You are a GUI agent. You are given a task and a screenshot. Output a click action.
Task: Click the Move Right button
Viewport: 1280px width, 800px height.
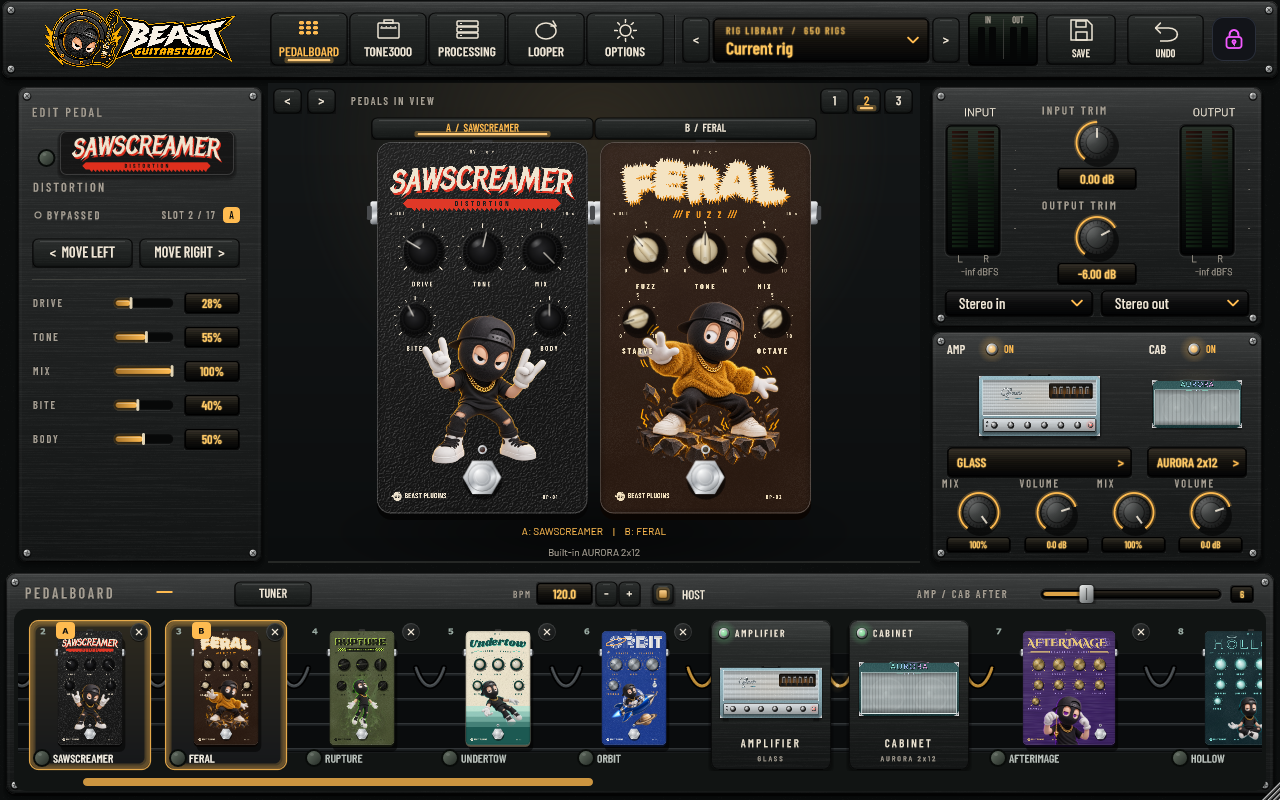[x=189, y=253]
